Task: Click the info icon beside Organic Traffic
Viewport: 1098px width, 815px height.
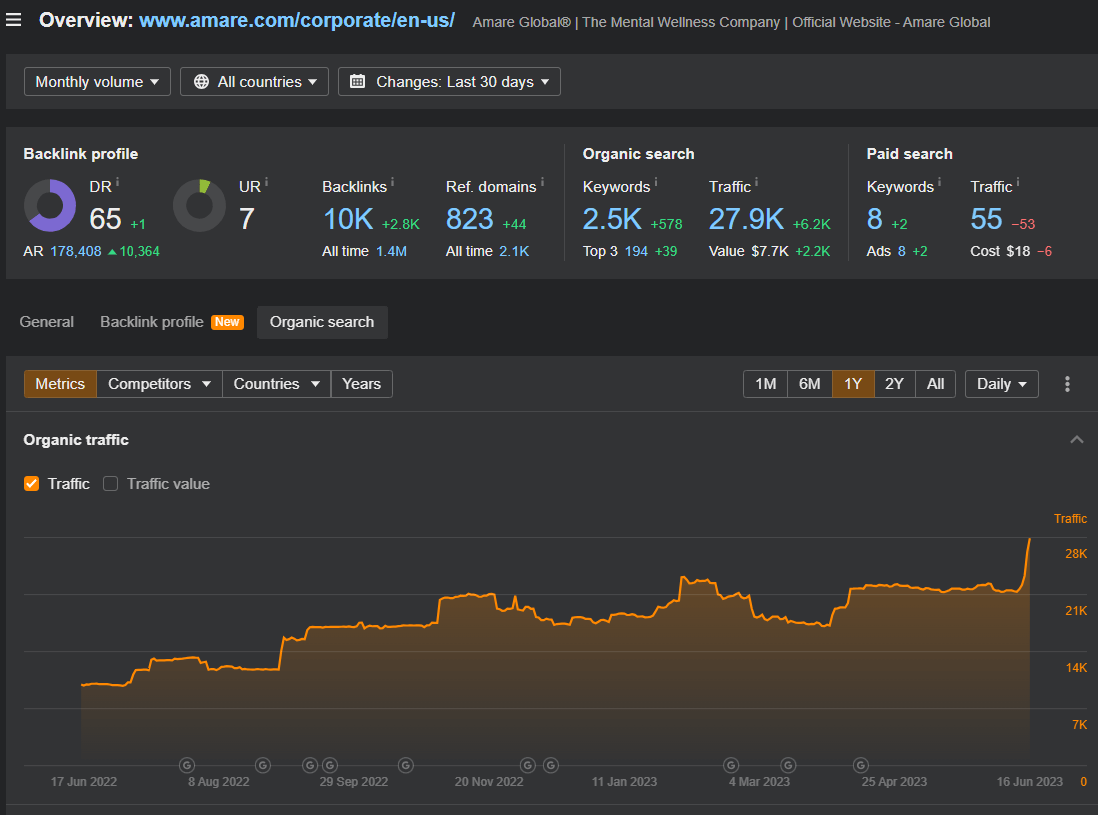Action: click(756, 182)
